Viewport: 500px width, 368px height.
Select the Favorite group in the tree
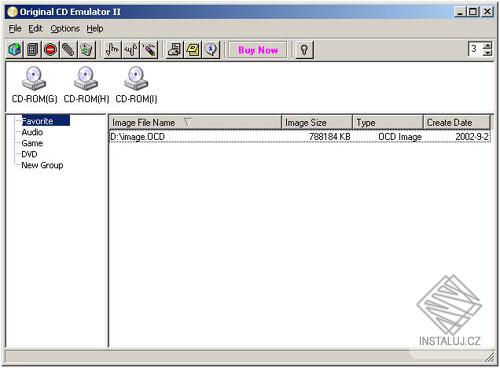(46, 121)
